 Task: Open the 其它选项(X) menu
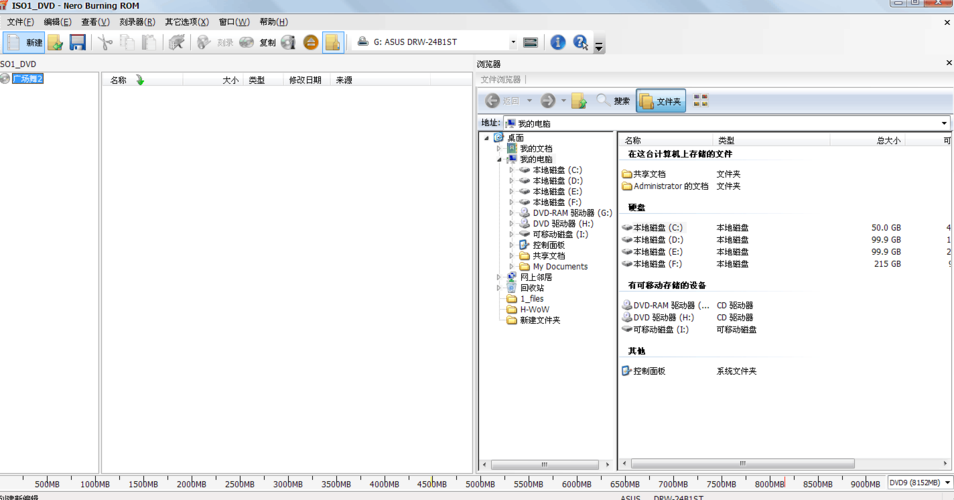click(x=187, y=21)
